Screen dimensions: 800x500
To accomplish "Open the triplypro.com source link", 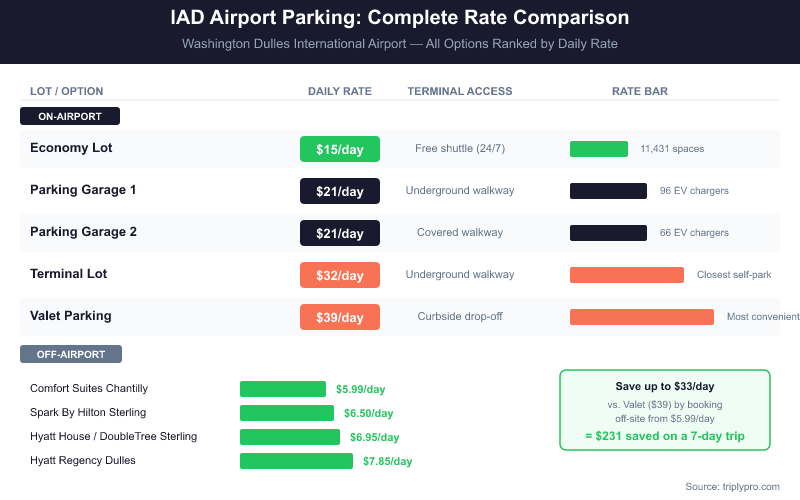I will (x=732, y=486).
